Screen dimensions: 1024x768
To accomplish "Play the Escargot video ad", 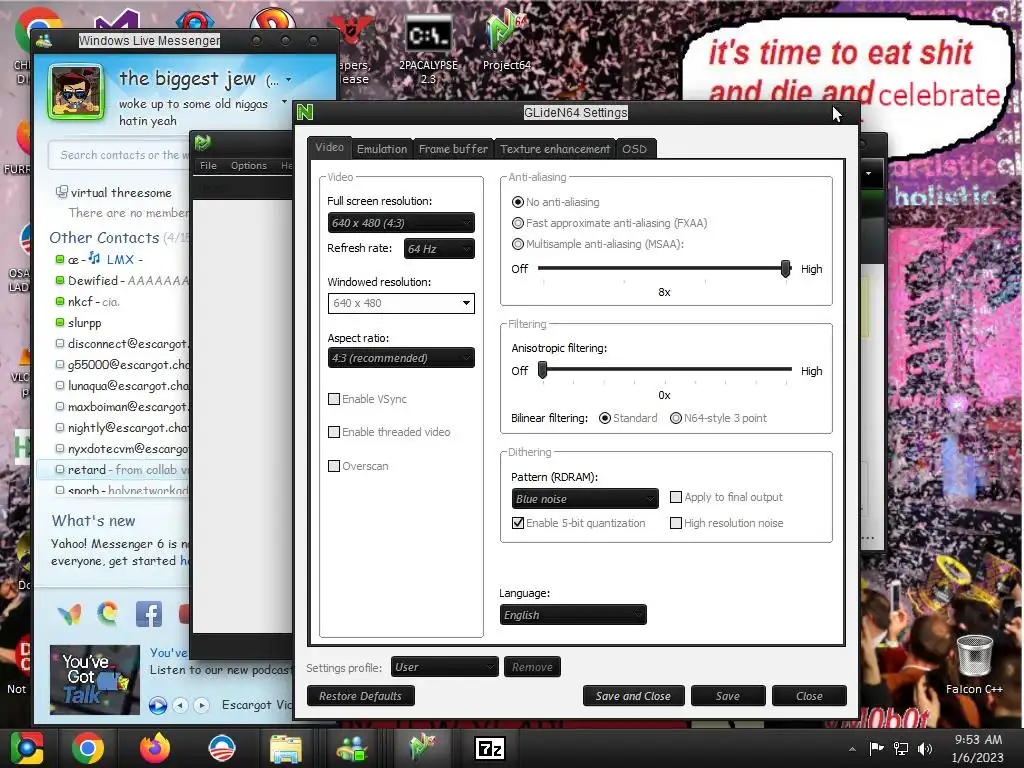I will 157,705.
